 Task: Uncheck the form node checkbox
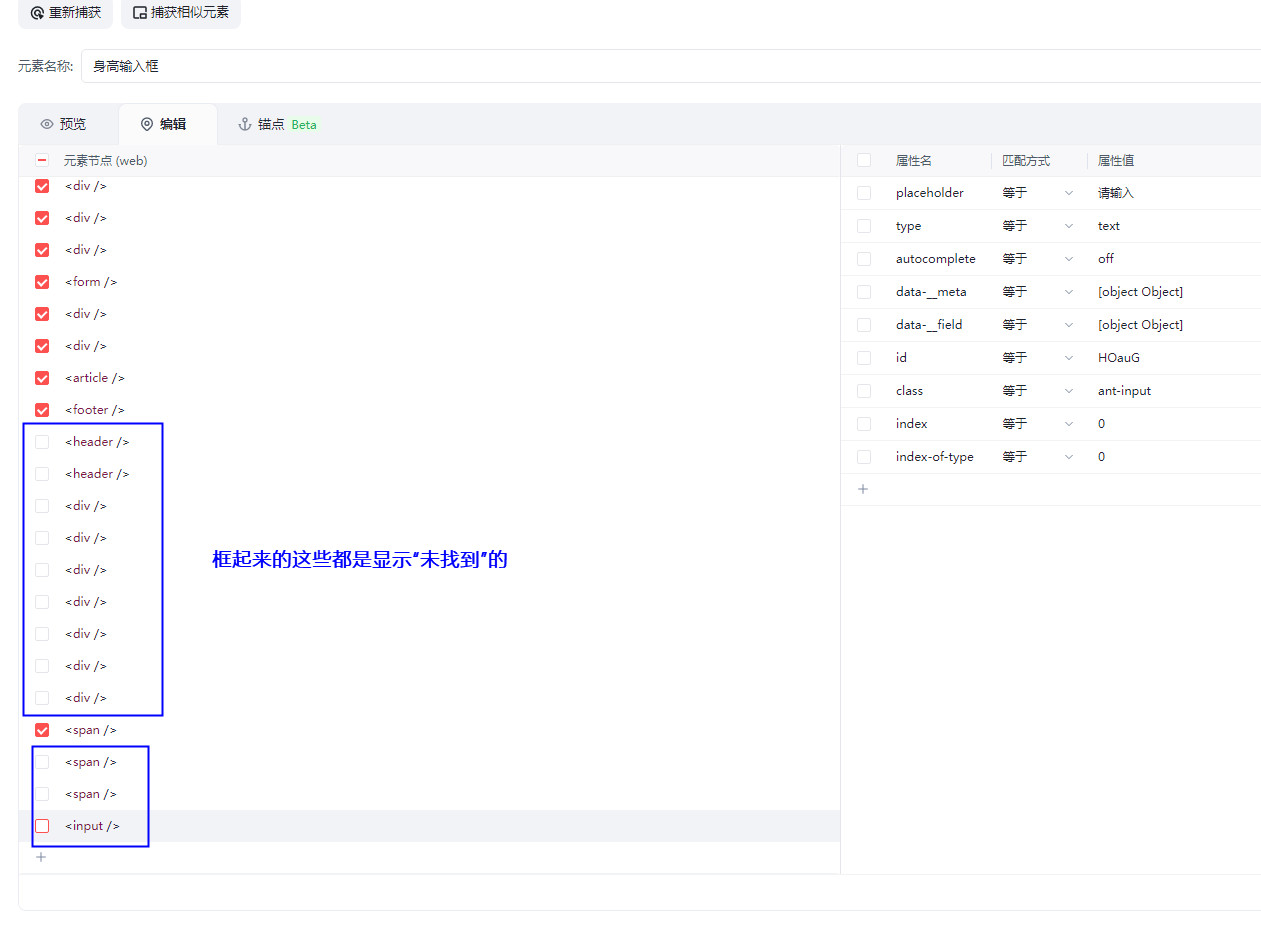42,282
